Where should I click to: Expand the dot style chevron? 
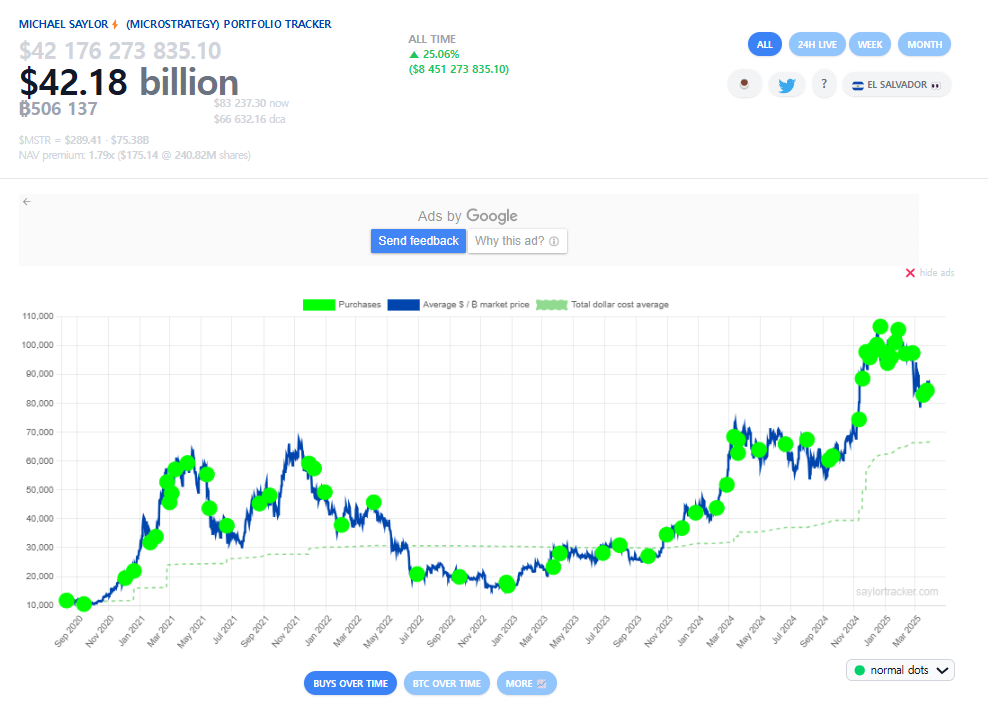(941, 669)
